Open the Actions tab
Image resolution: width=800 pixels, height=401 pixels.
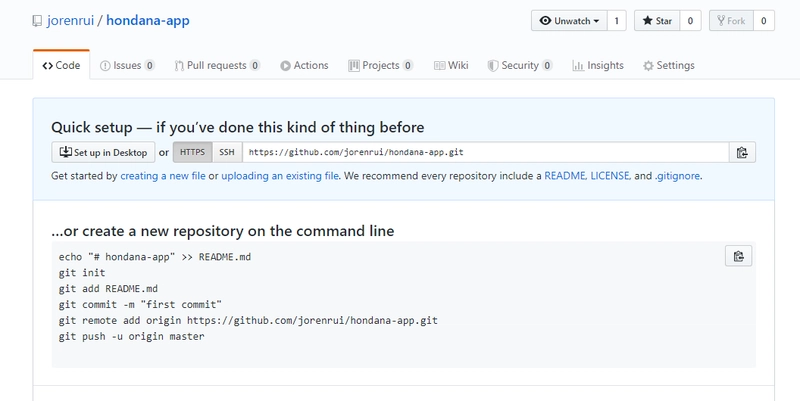(304, 65)
